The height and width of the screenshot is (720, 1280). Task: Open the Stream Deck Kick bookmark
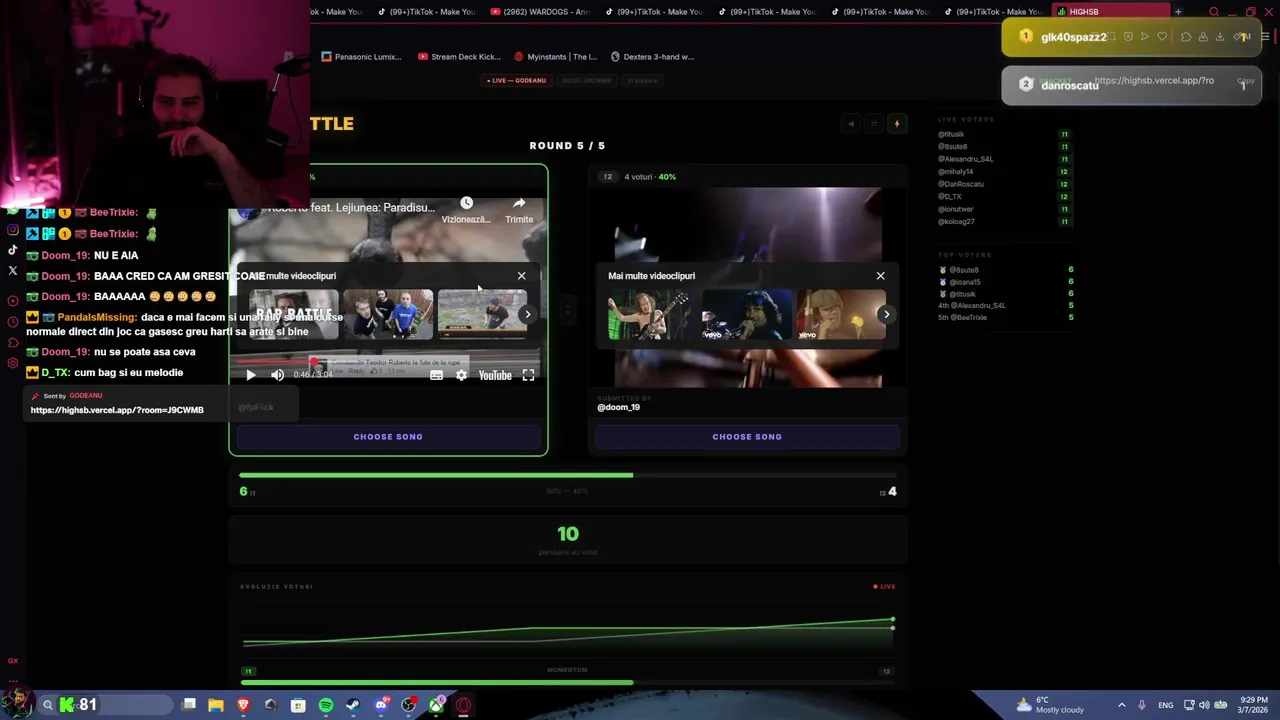point(460,57)
